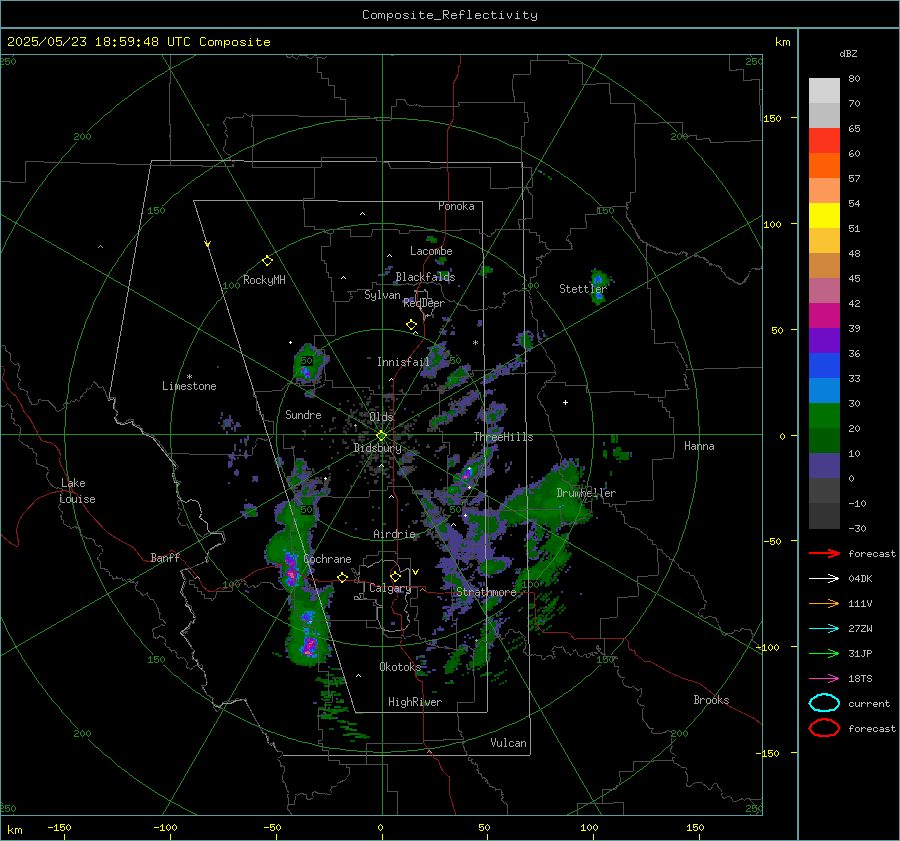Click the 04DK legend label
The width and height of the screenshot is (900, 841).
pyautogui.click(x=860, y=579)
